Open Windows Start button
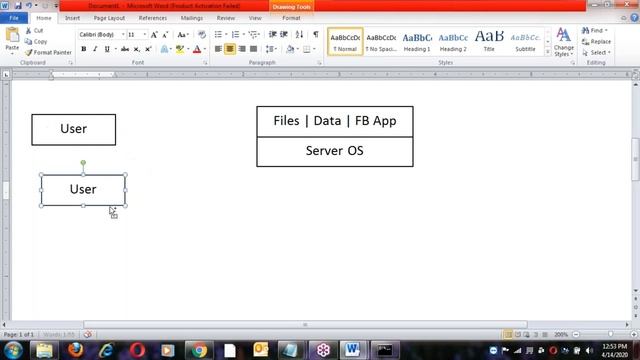This screenshot has height=360, width=640. pyautogui.click(x=13, y=350)
